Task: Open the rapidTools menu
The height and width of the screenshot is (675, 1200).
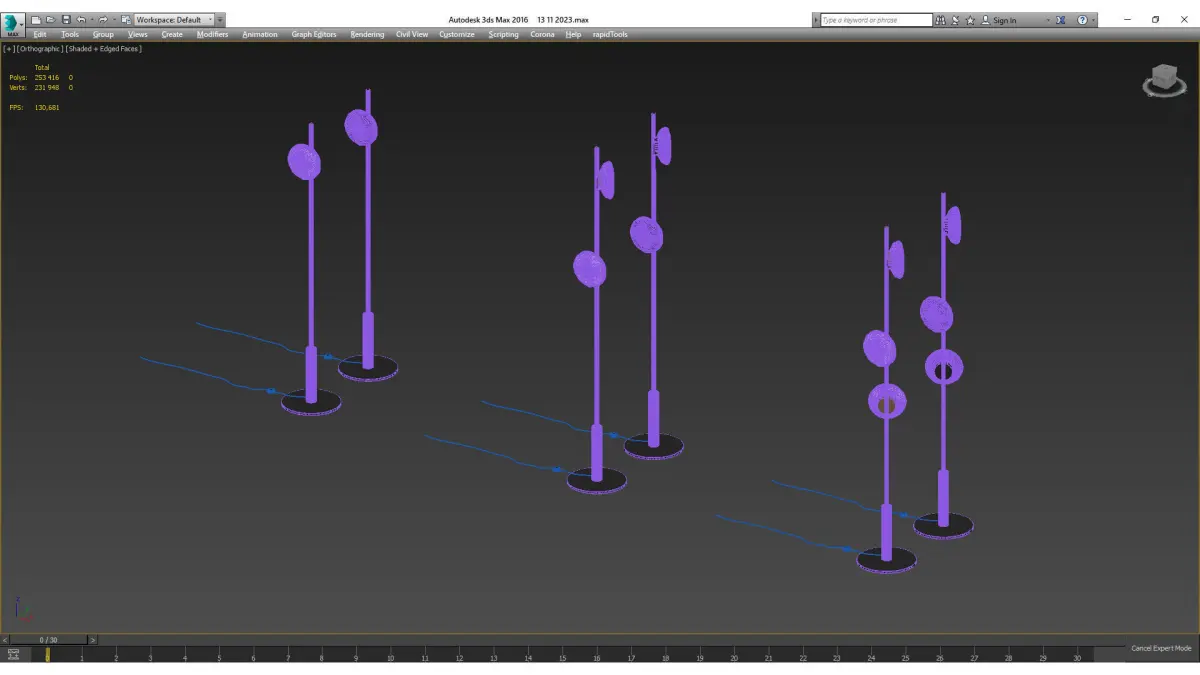Action: 610,34
